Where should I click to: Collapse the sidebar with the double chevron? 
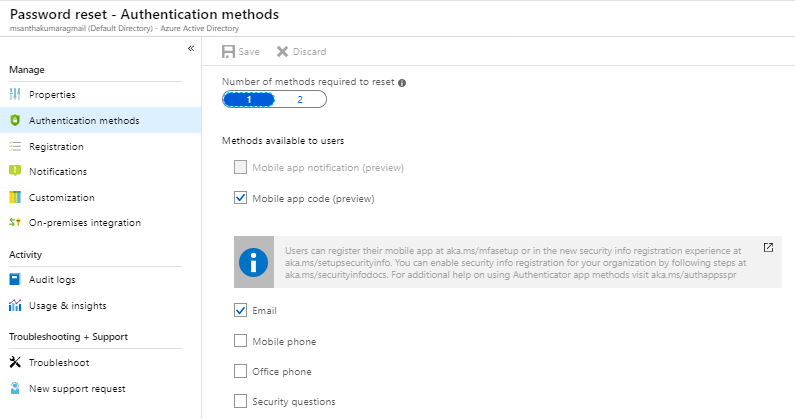pos(191,48)
